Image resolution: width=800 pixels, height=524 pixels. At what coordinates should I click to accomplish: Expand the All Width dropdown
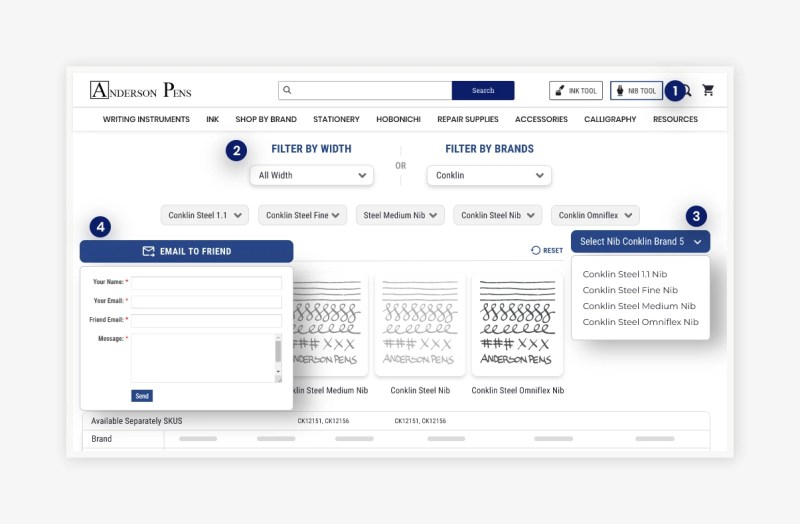tap(312, 175)
